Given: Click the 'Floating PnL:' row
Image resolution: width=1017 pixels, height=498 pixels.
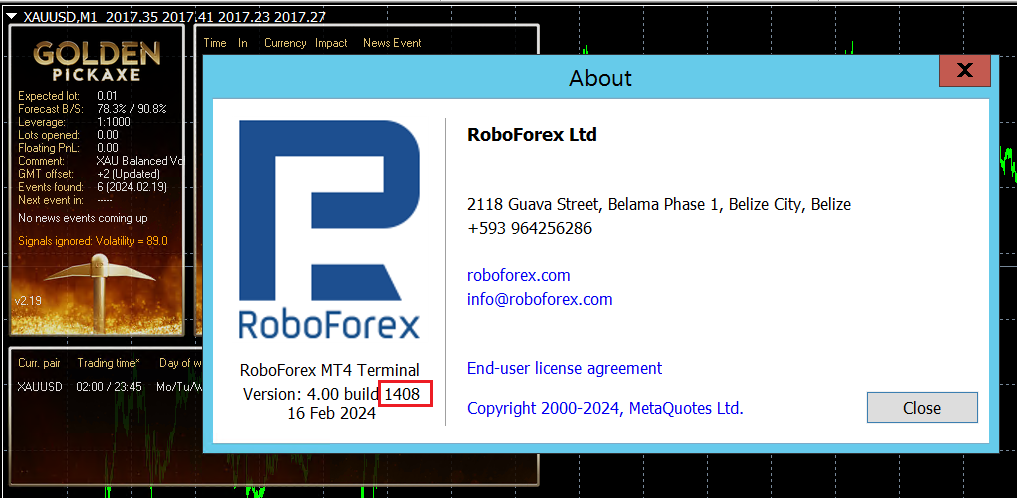Looking at the screenshot, I should (68, 148).
